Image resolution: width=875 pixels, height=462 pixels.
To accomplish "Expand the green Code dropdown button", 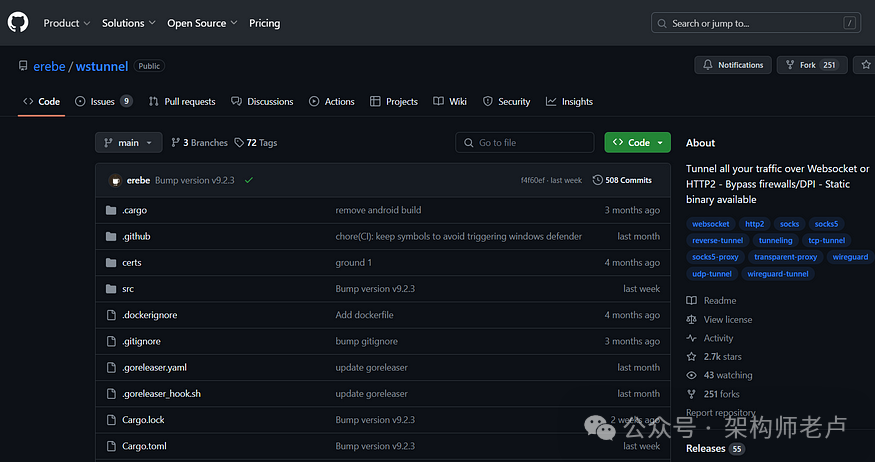I will (637, 143).
